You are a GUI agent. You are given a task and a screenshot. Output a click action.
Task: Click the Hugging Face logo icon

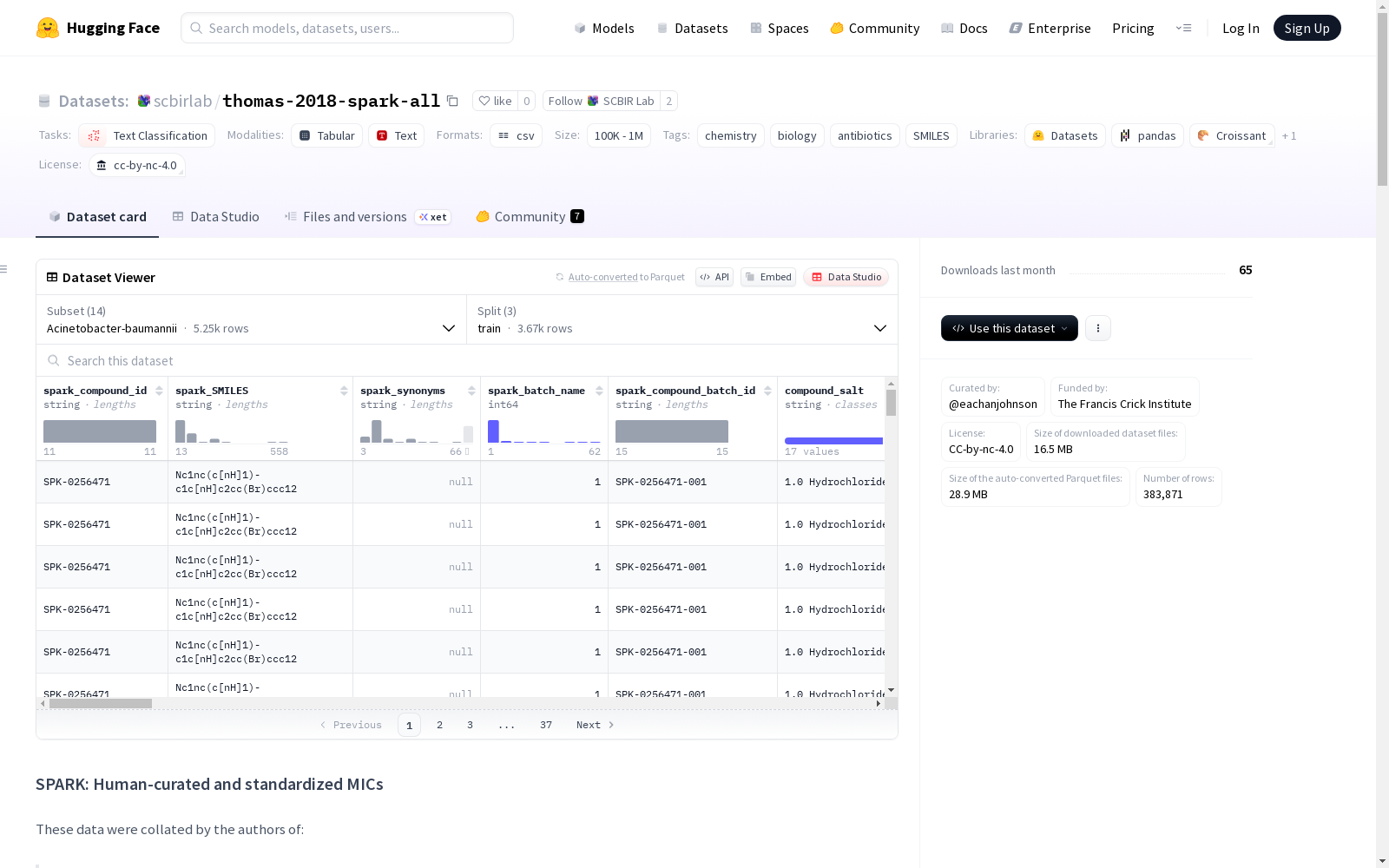pos(48,28)
